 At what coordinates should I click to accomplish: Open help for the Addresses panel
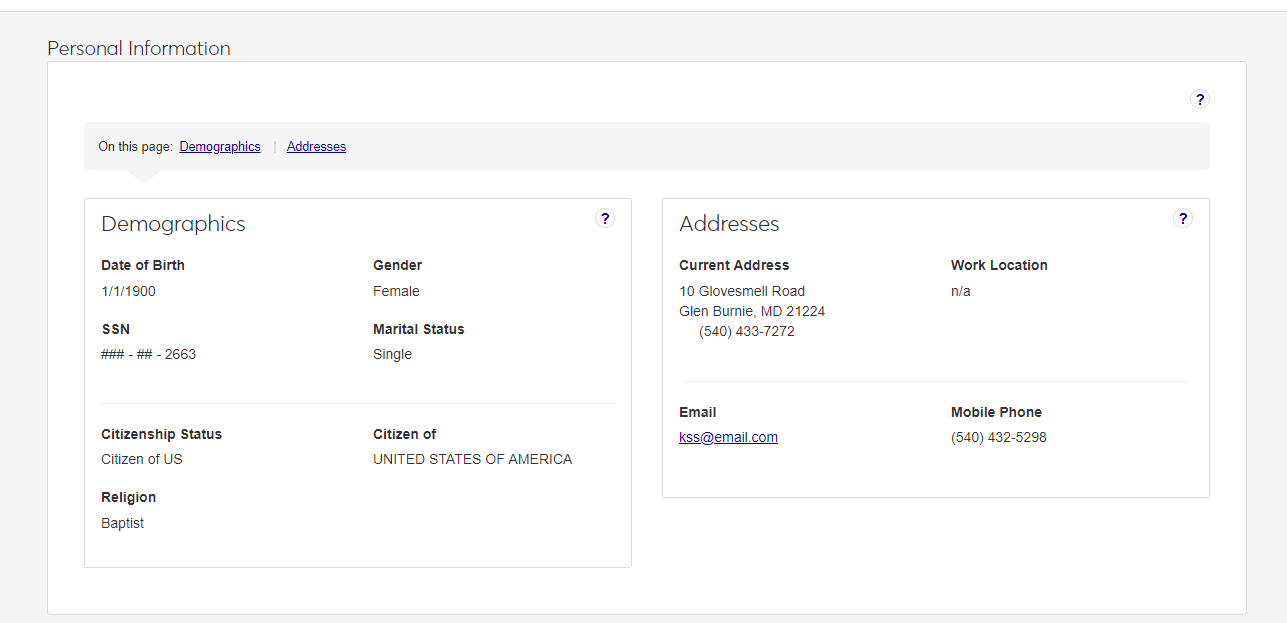[1183, 218]
